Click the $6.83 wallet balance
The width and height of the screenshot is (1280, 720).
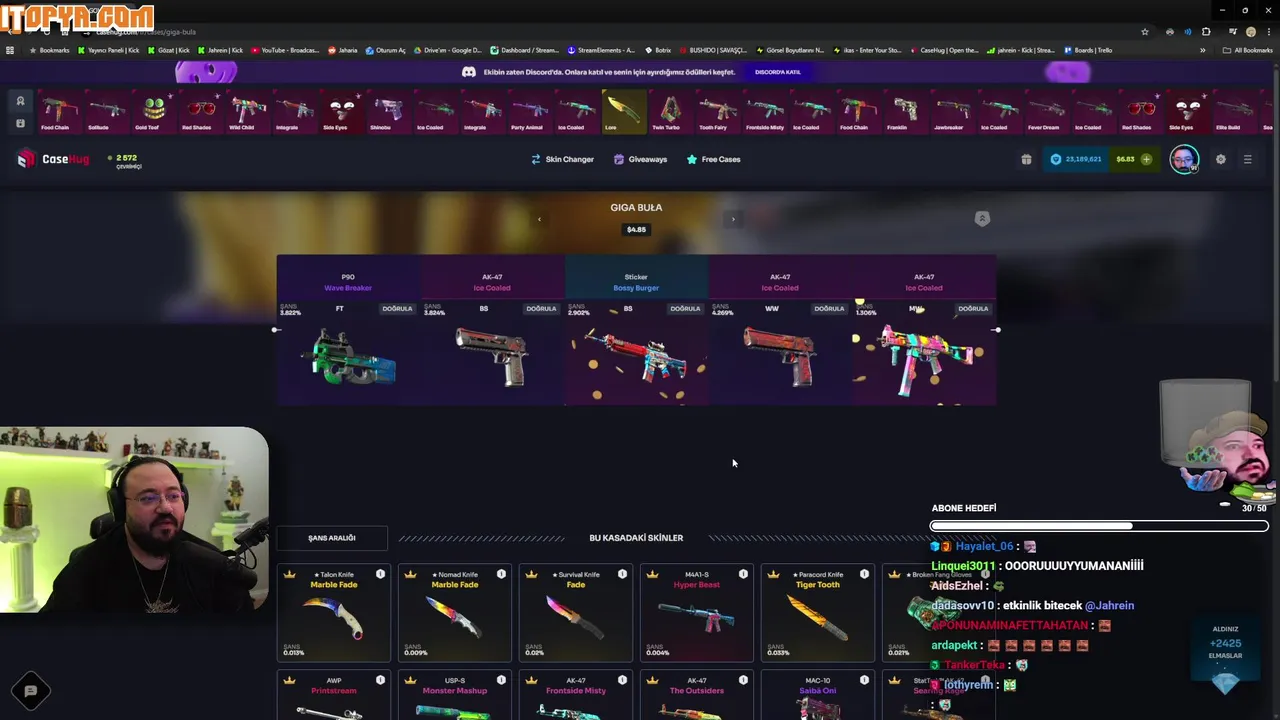(1125, 159)
